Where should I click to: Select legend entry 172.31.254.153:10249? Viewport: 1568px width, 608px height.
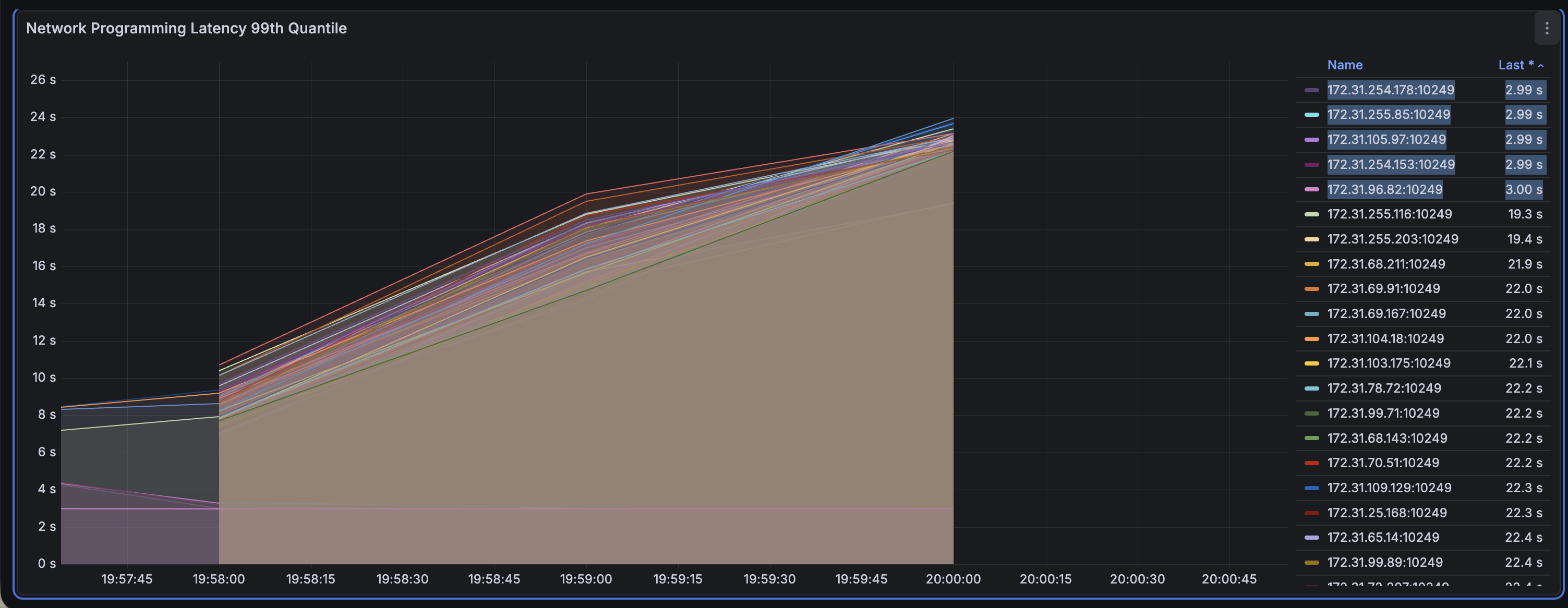pos(1392,164)
